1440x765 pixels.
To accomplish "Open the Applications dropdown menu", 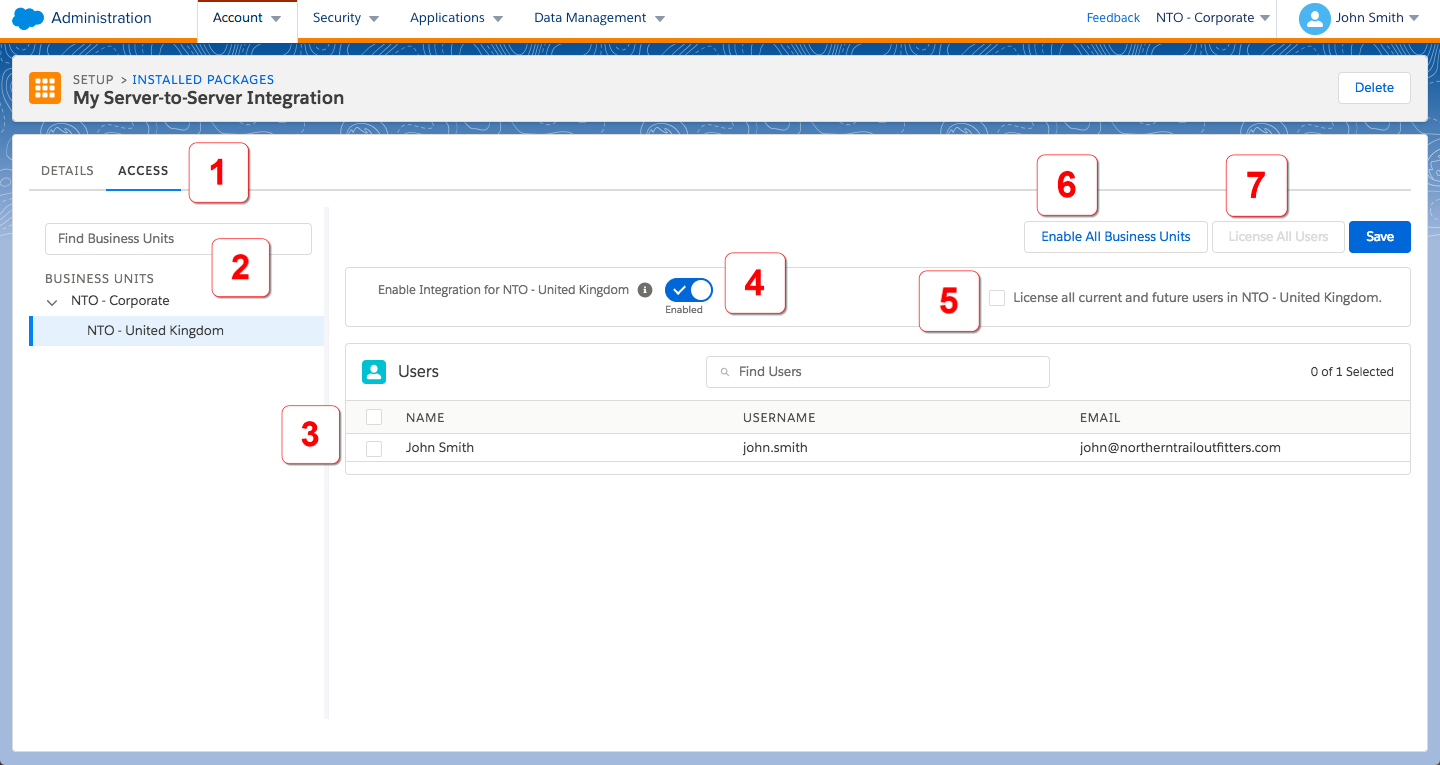I will 456,18.
